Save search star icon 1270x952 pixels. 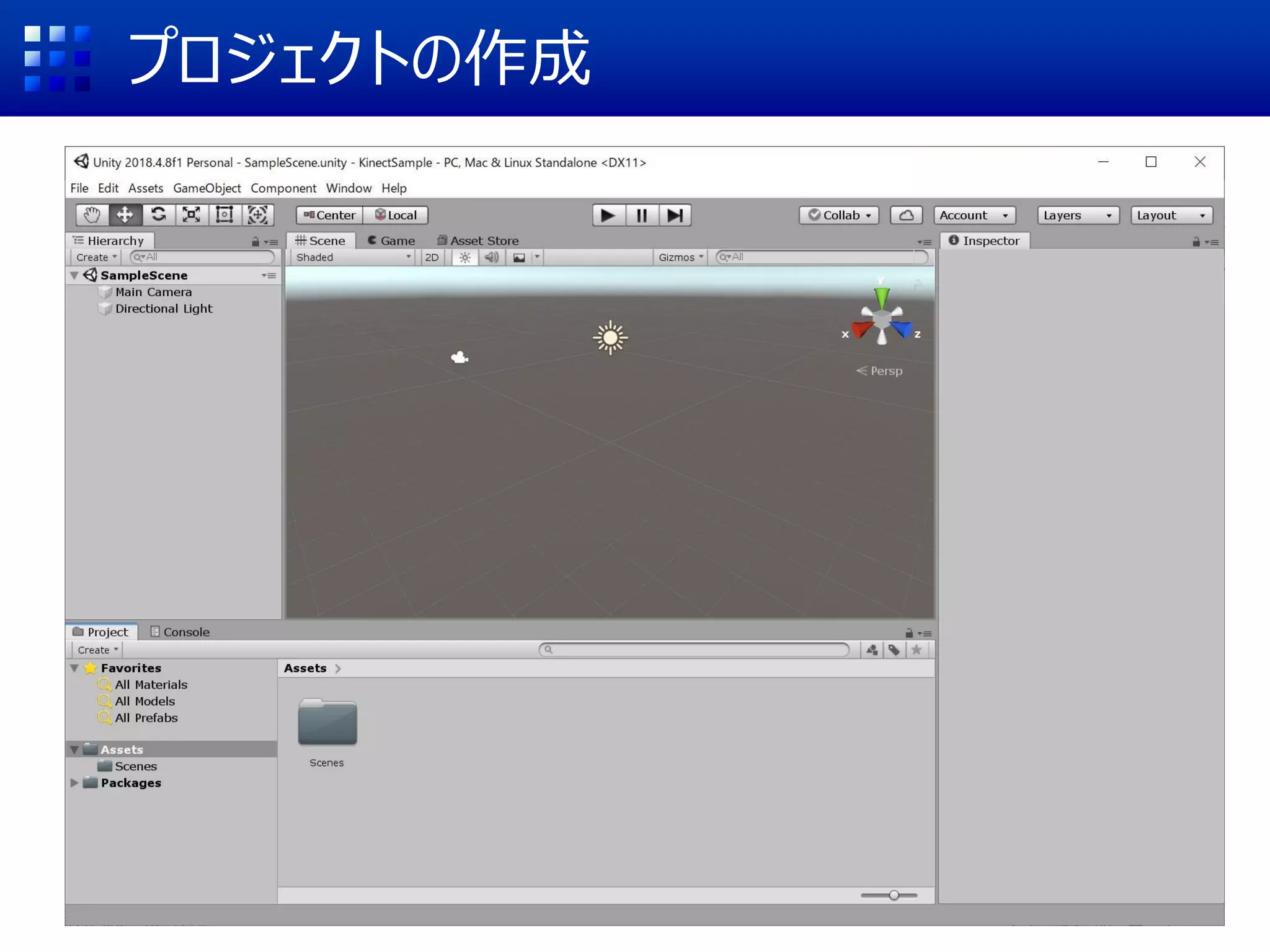click(x=916, y=650)
